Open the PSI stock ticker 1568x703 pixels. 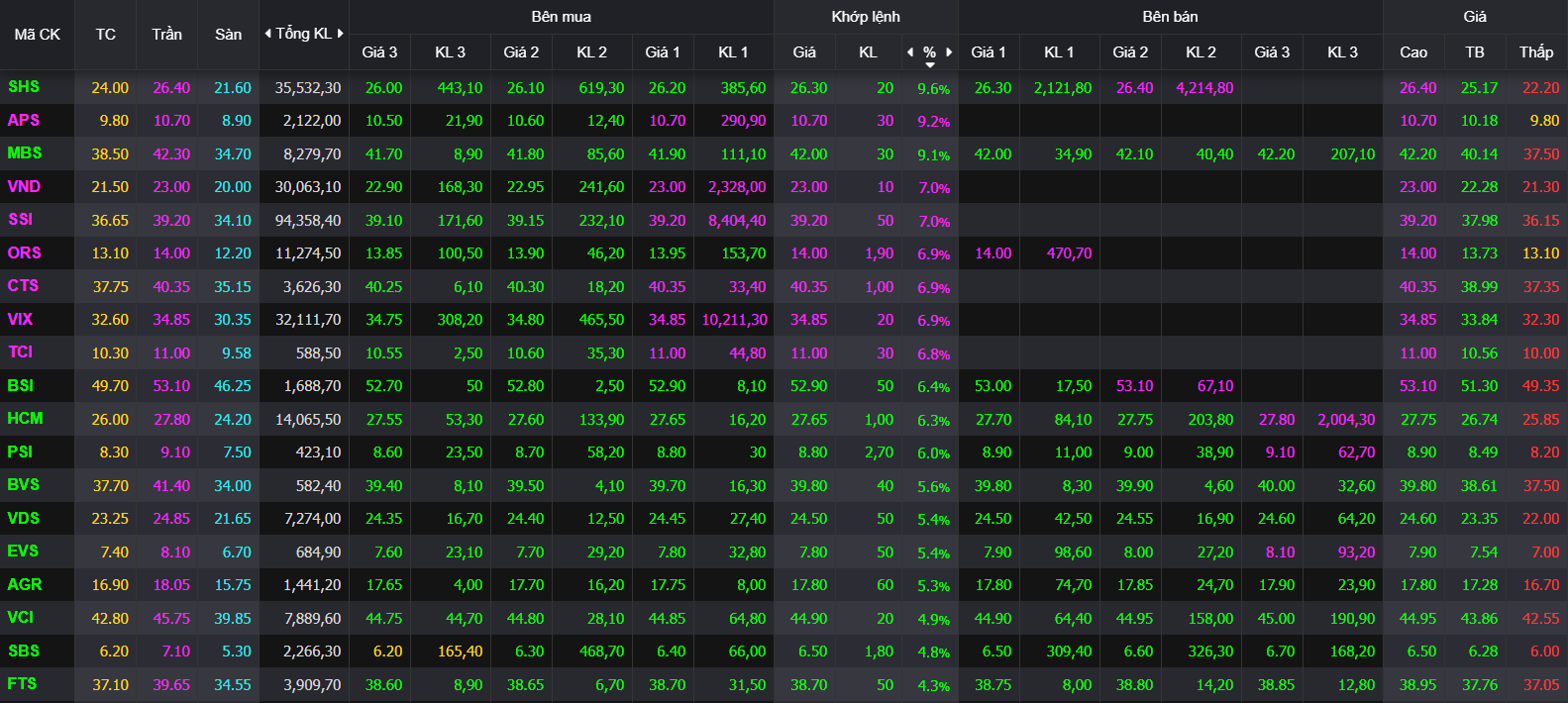[21, 452]
